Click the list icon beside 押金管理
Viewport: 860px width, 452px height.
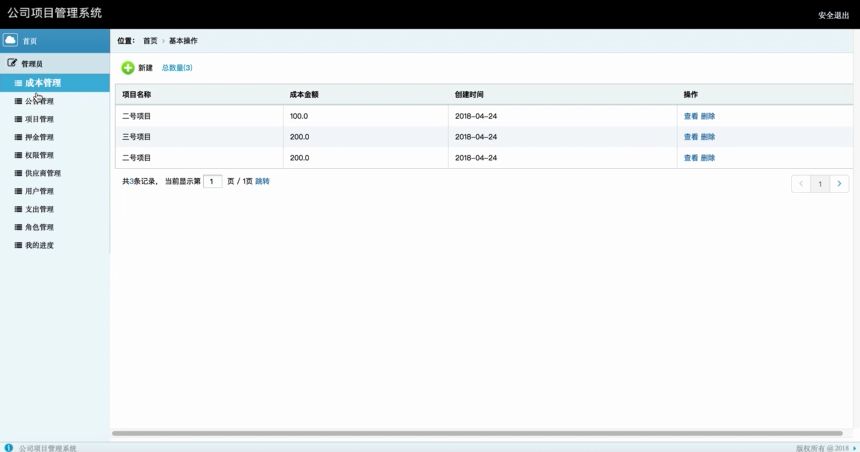[18, 137]
